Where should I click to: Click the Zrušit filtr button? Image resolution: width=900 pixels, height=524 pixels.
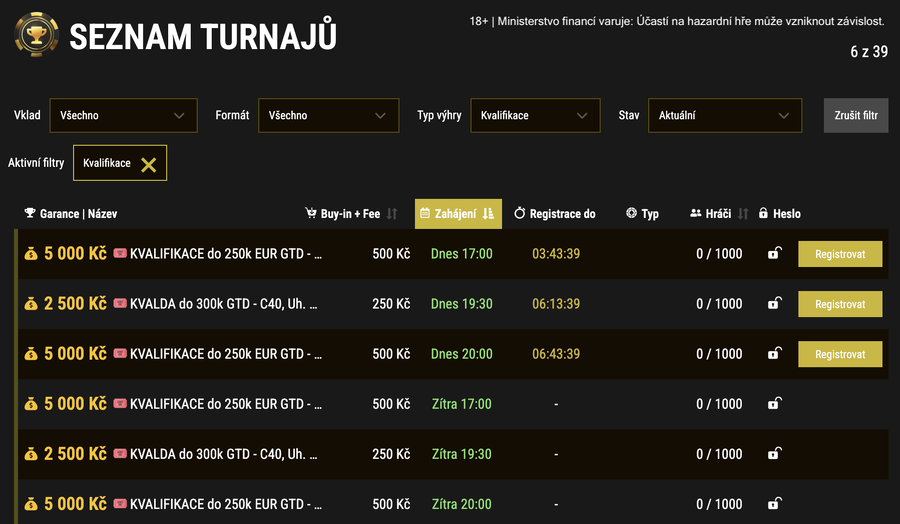pyautogui.click(x=856, y=115)
